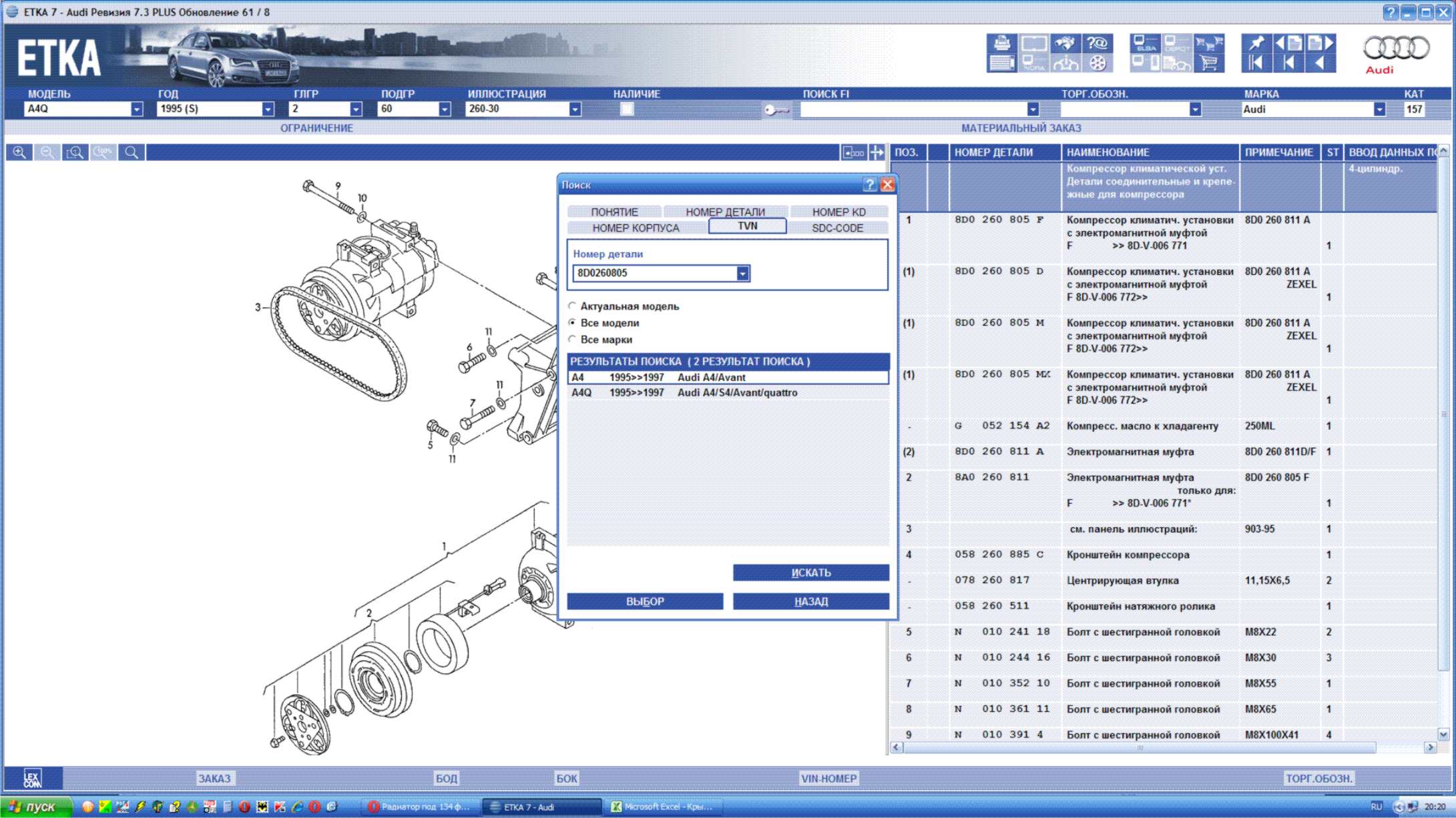Click the printer icon in the toolbar
The image size is (1456, 818).
[x=1001, y=43]
